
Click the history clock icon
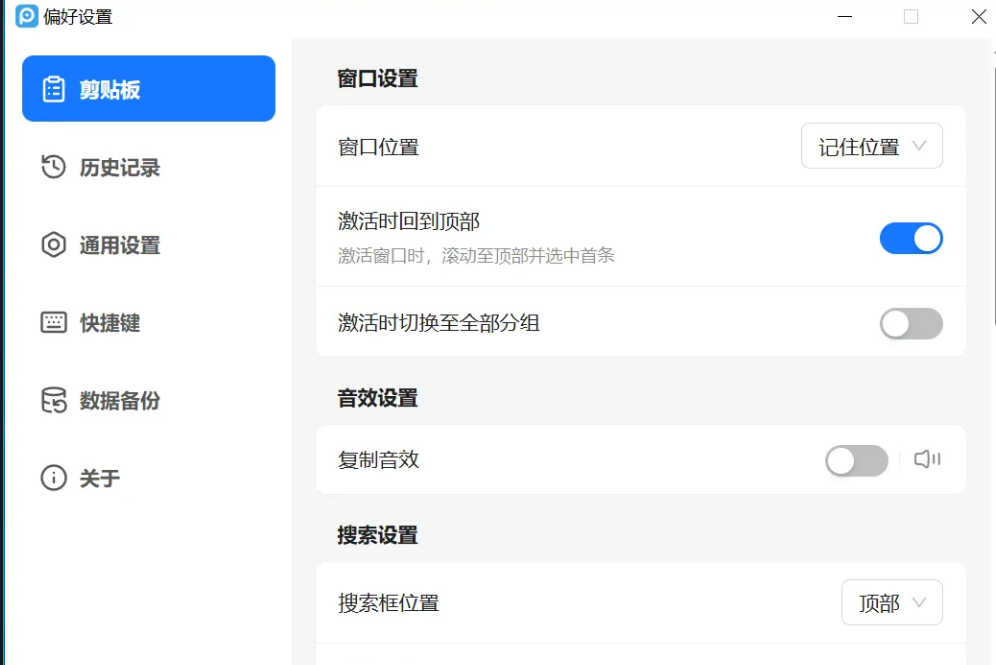tap(53, 167)
